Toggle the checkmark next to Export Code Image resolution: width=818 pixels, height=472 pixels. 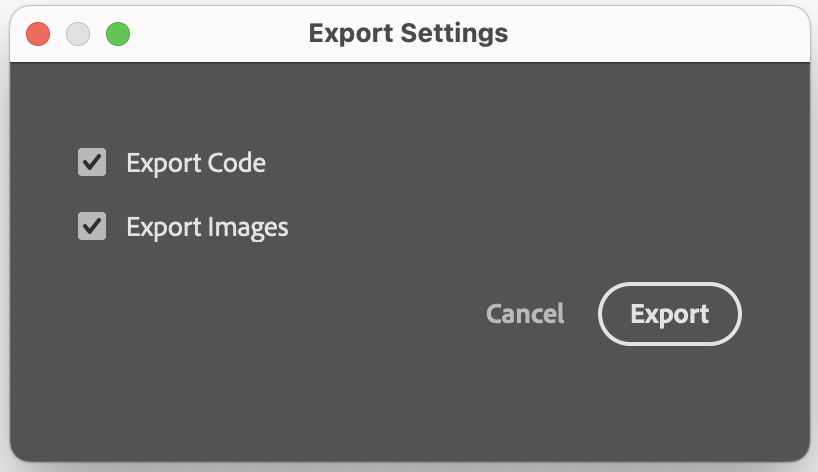pos(92,162)
